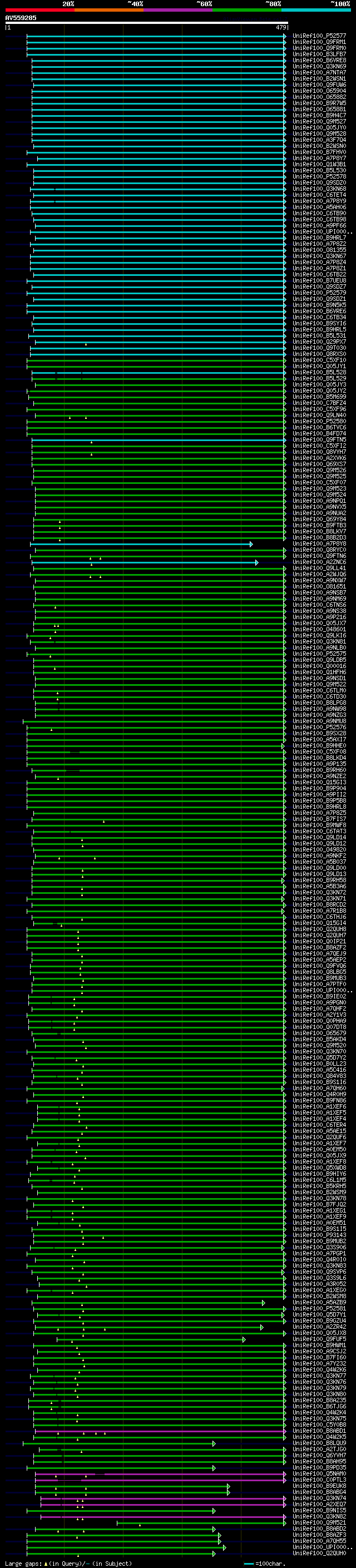Image resolution: width=356 pixels, height=1568 pixels.
Task: Select hit name UniRef100_Q1HFH6
Action: [x=319, y=672]
